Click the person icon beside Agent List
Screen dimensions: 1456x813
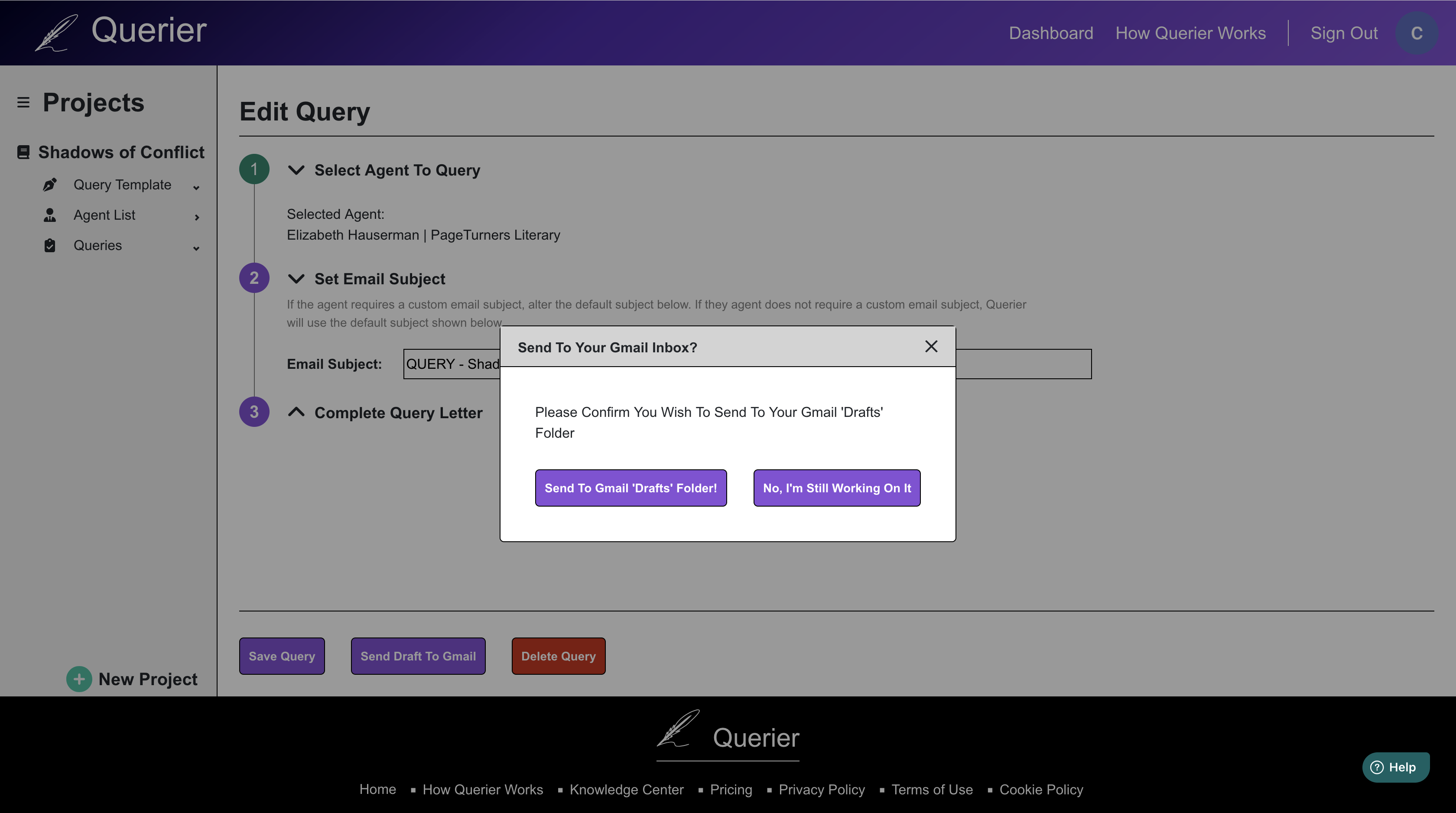click(50, 215)
